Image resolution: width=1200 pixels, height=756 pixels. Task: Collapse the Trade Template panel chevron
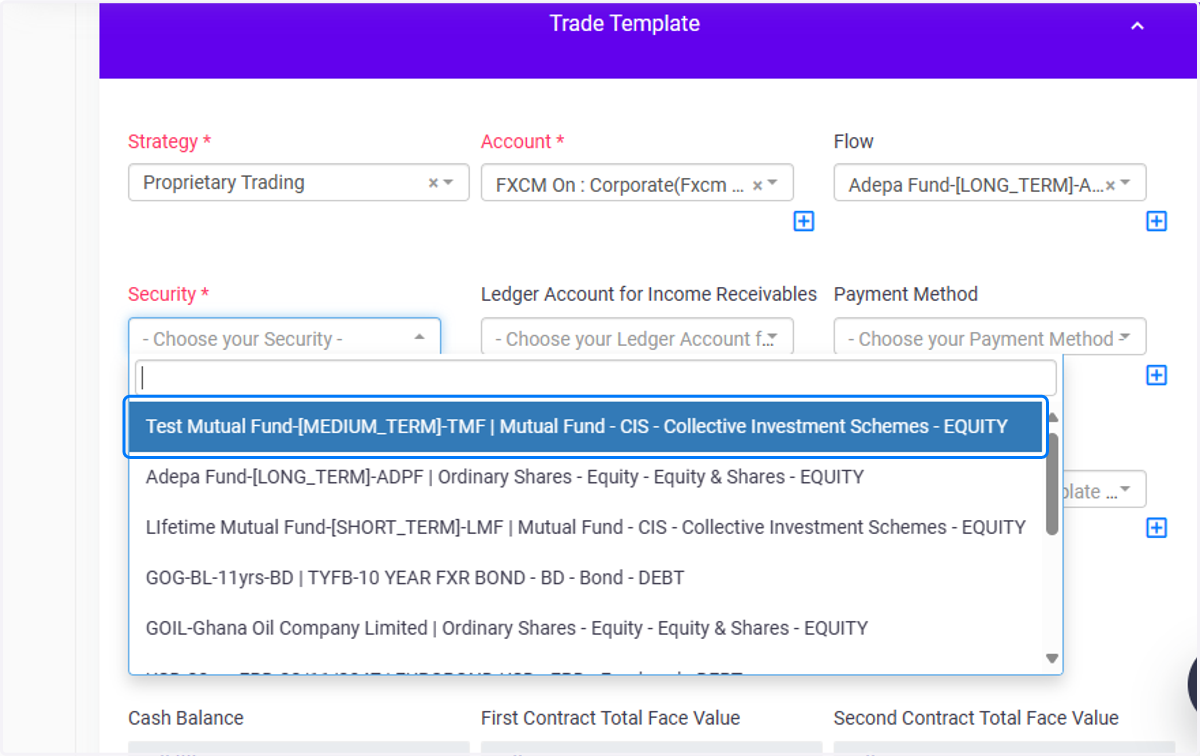click(1137, 26)
